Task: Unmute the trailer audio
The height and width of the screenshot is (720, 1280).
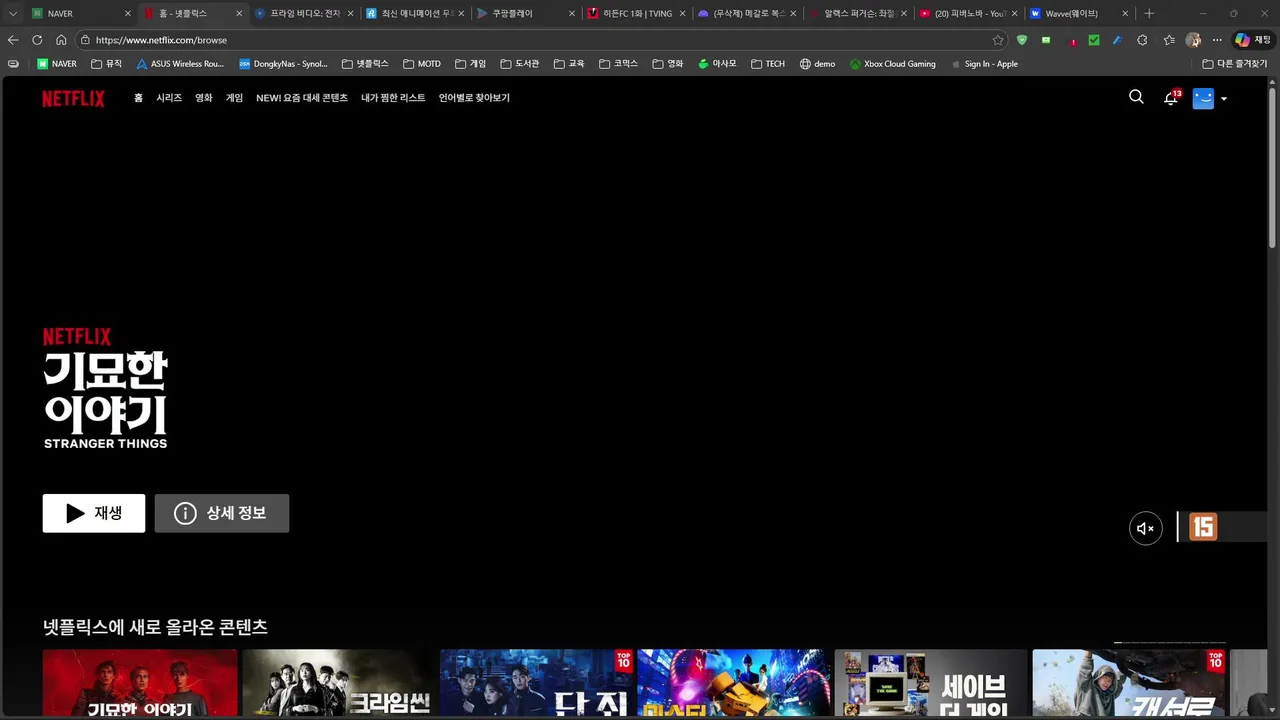Action: [x=1146, y=528]
